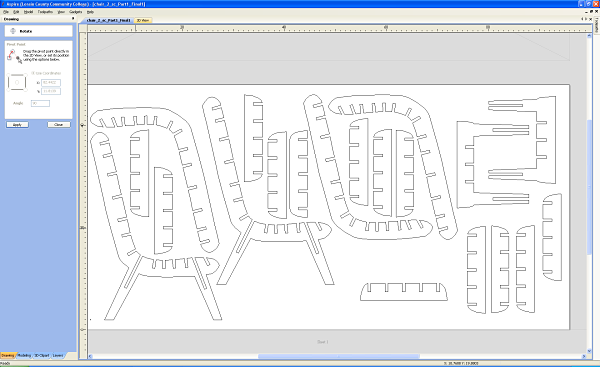Switch to the 3D View tab
This screenshot has width=600, height=367.
pyautogui.click(x=143, y=20)
